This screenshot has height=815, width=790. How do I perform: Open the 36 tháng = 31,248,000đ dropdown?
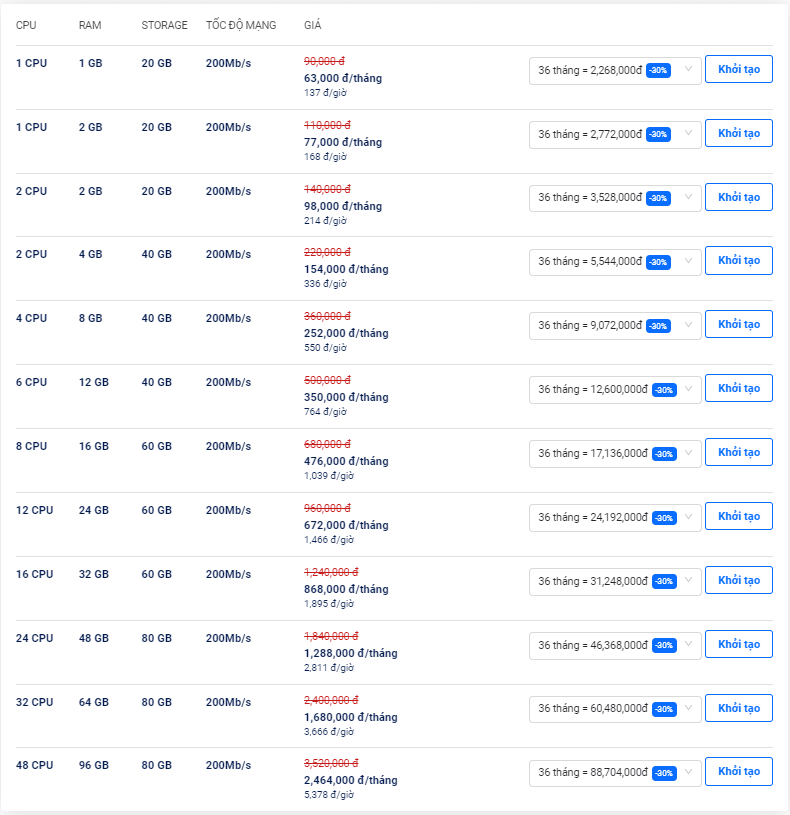click(x=615, y=581)
